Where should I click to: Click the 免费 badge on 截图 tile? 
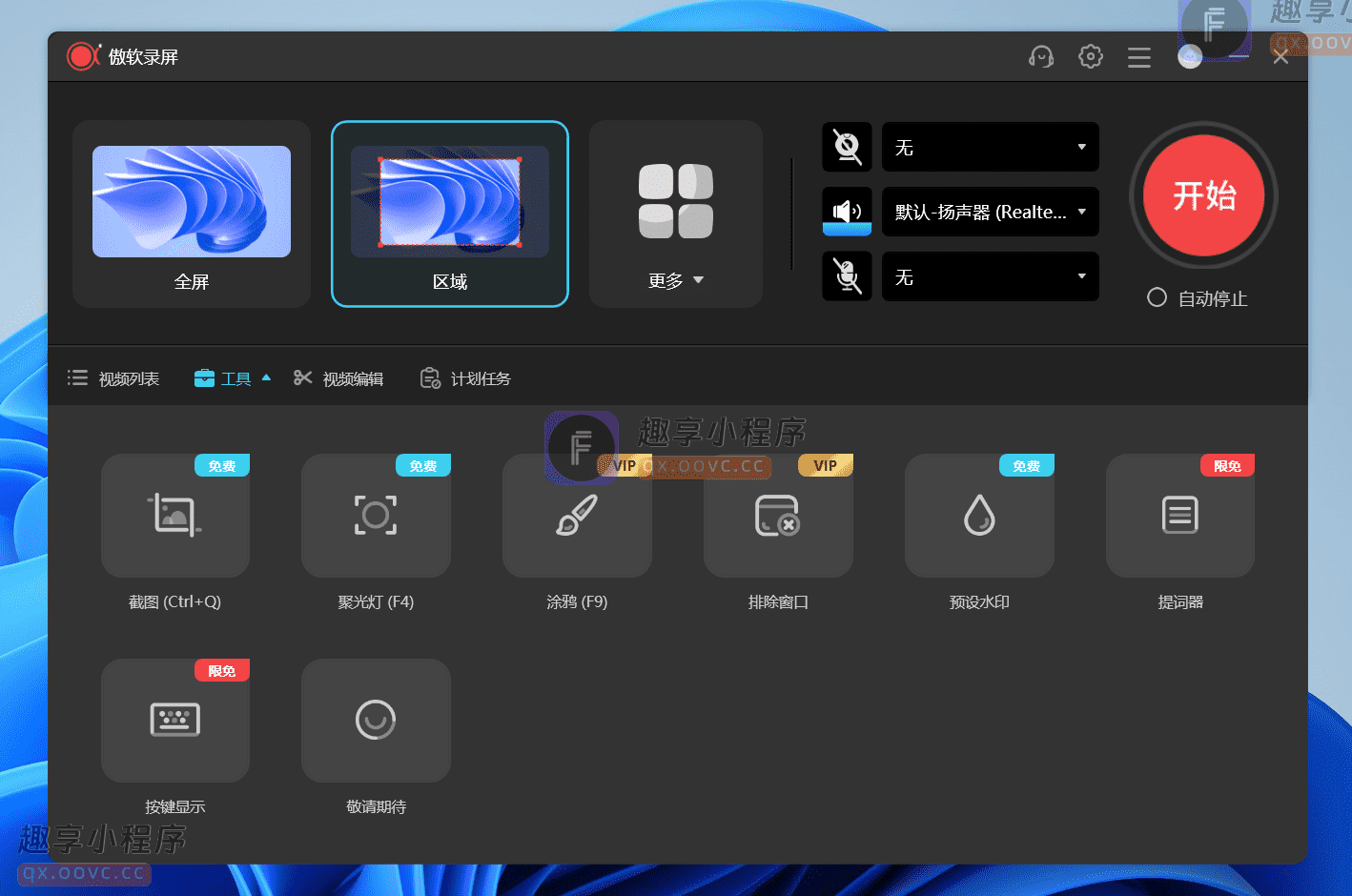point(222,465)
